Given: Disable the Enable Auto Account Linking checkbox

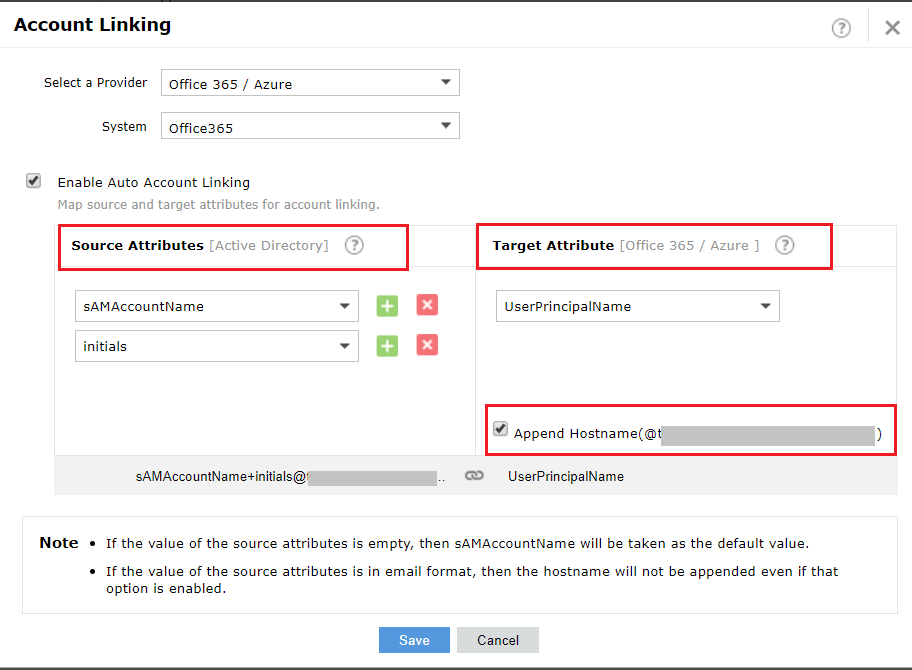Looking at the screenshot, I should pyautogui.click(x=33, y=180).
